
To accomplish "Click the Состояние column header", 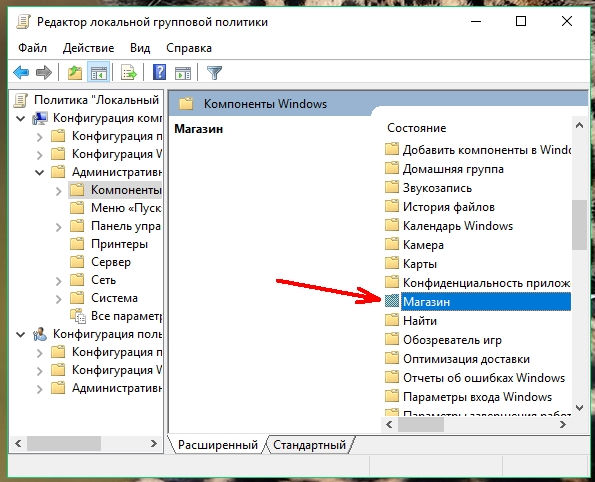I will pyautogui.click(x=416, y=128).
